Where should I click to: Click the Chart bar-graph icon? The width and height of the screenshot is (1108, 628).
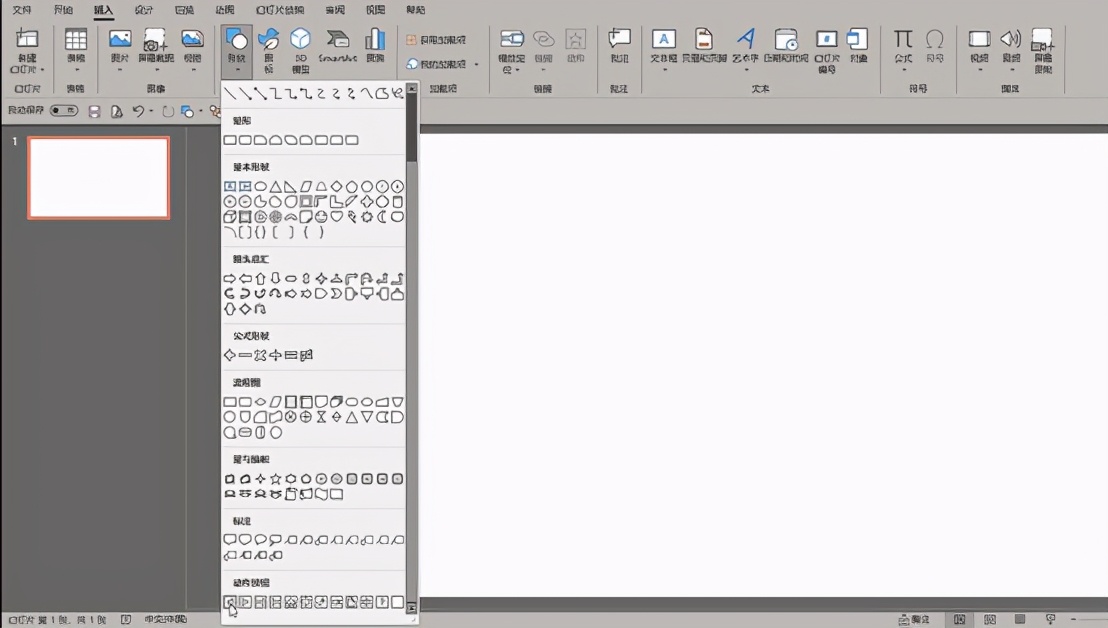pos(375,40)
